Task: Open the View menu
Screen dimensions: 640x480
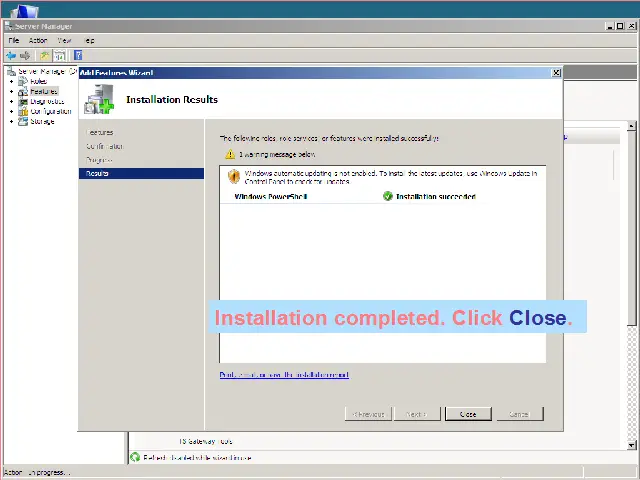Action: pos(64,40)
